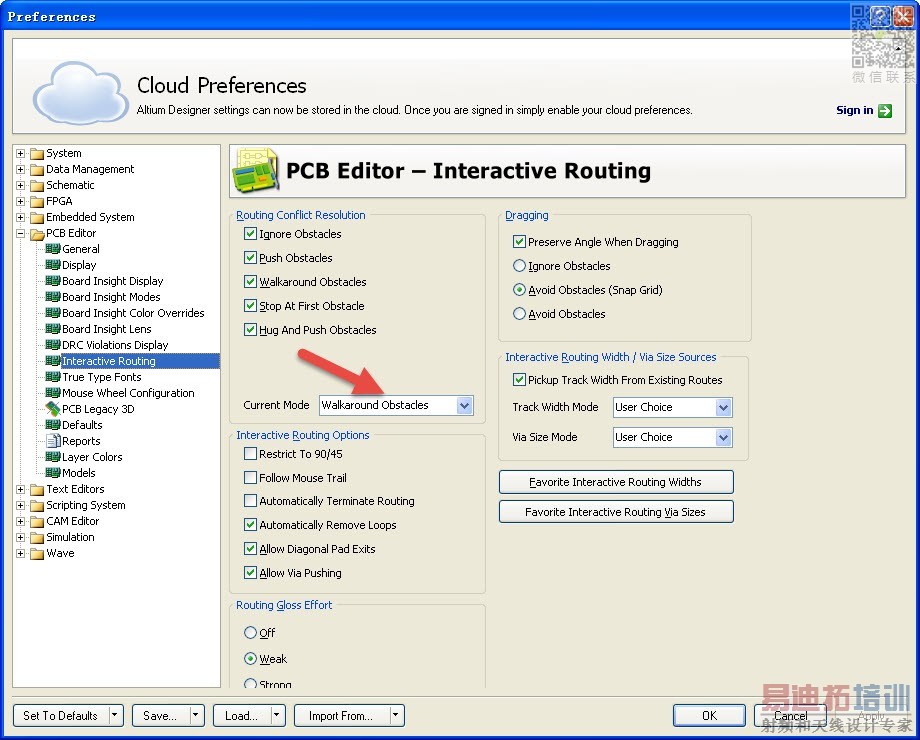920x740 pixels.
Task: Open the Set To Defaults dropdown arrow
Action: pos(115,715)
